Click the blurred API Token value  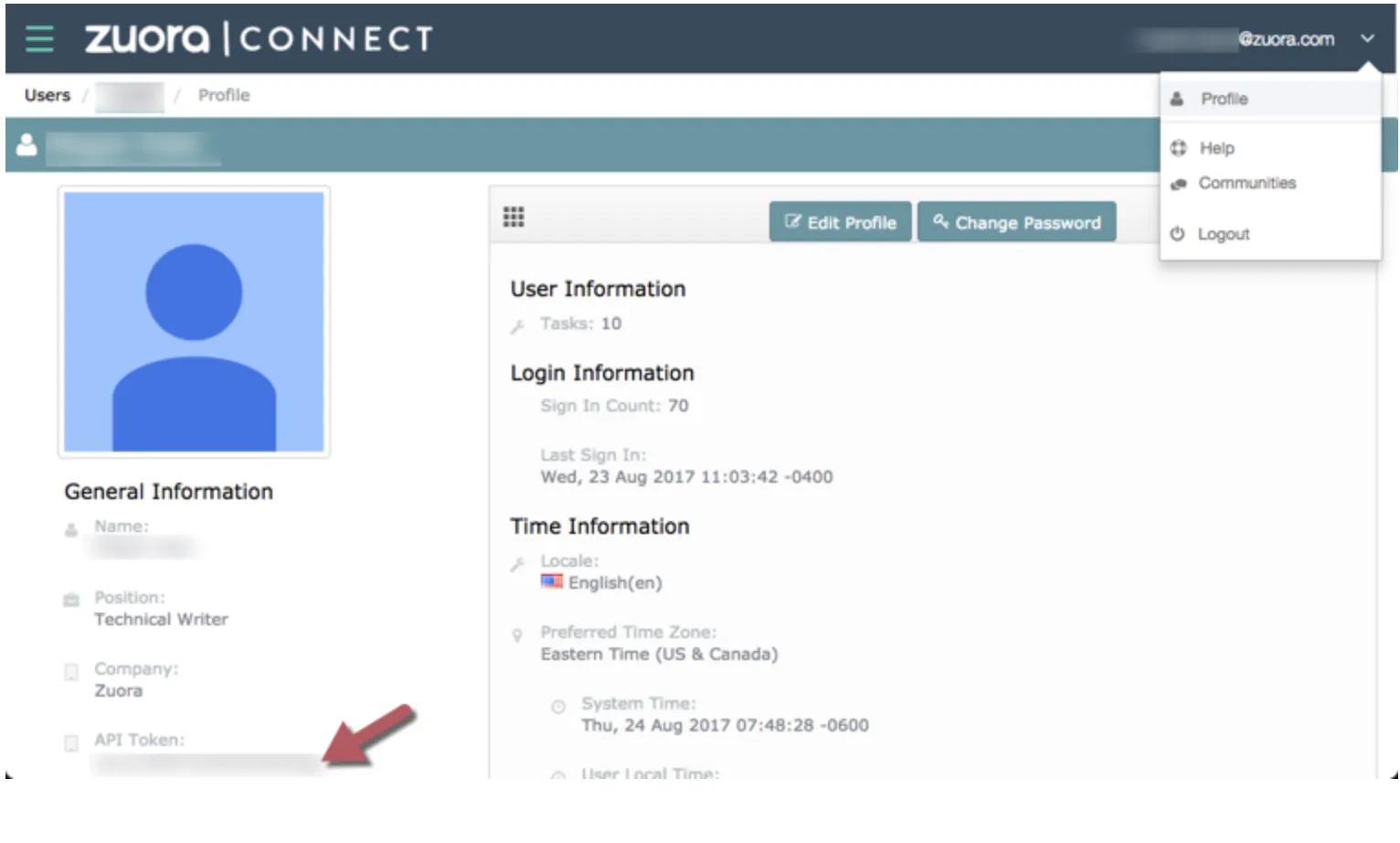coord(206,764)
